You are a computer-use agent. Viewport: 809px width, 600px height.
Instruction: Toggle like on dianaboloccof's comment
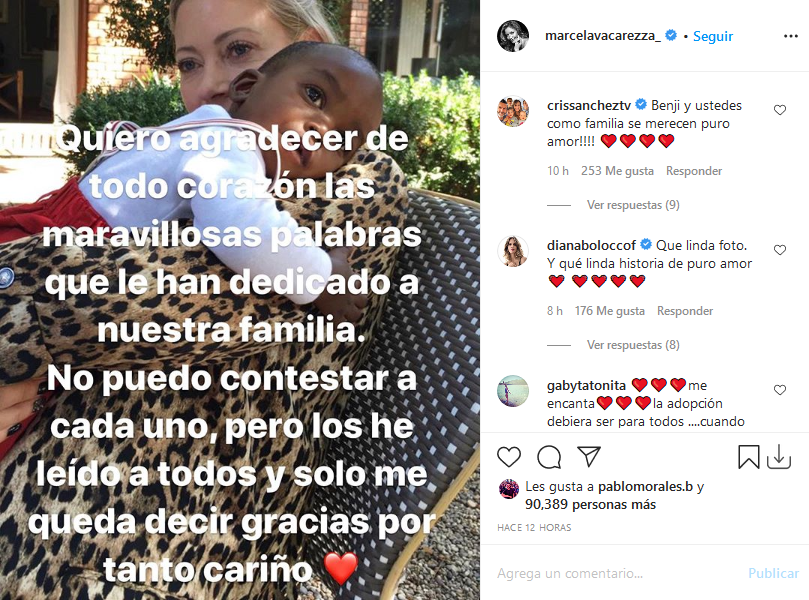click(780, 250)
